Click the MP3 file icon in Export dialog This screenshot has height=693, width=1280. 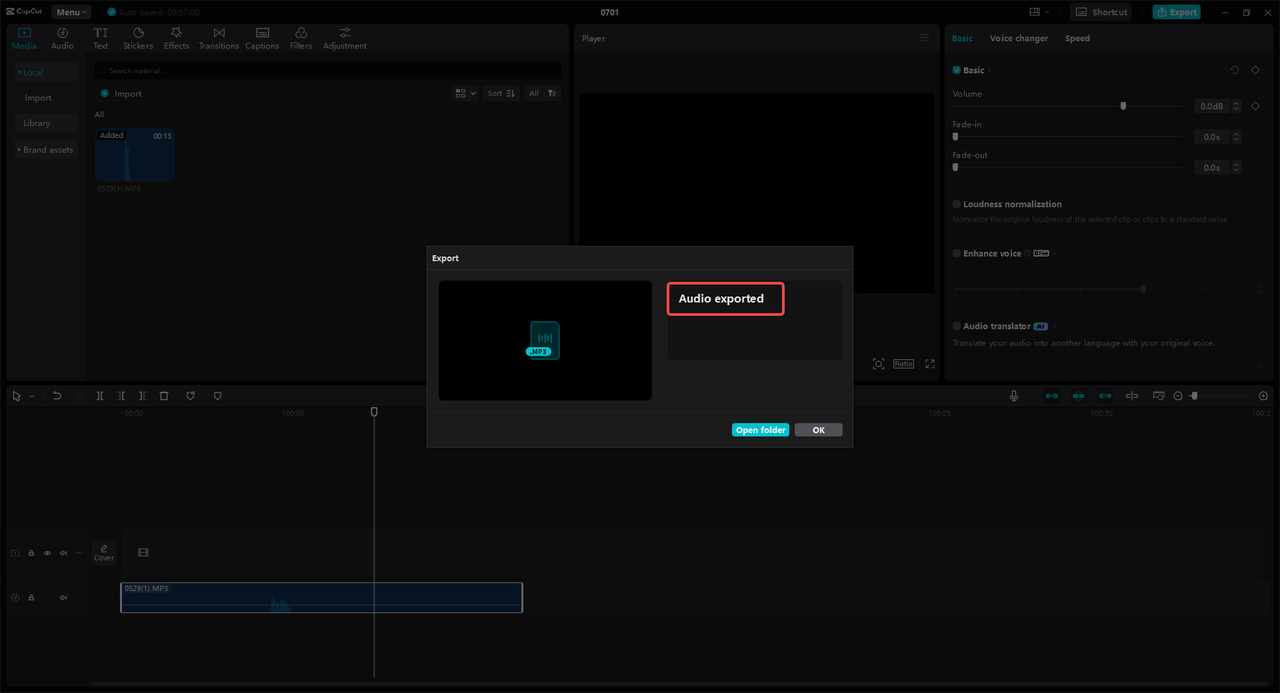[x=544, y=340]
